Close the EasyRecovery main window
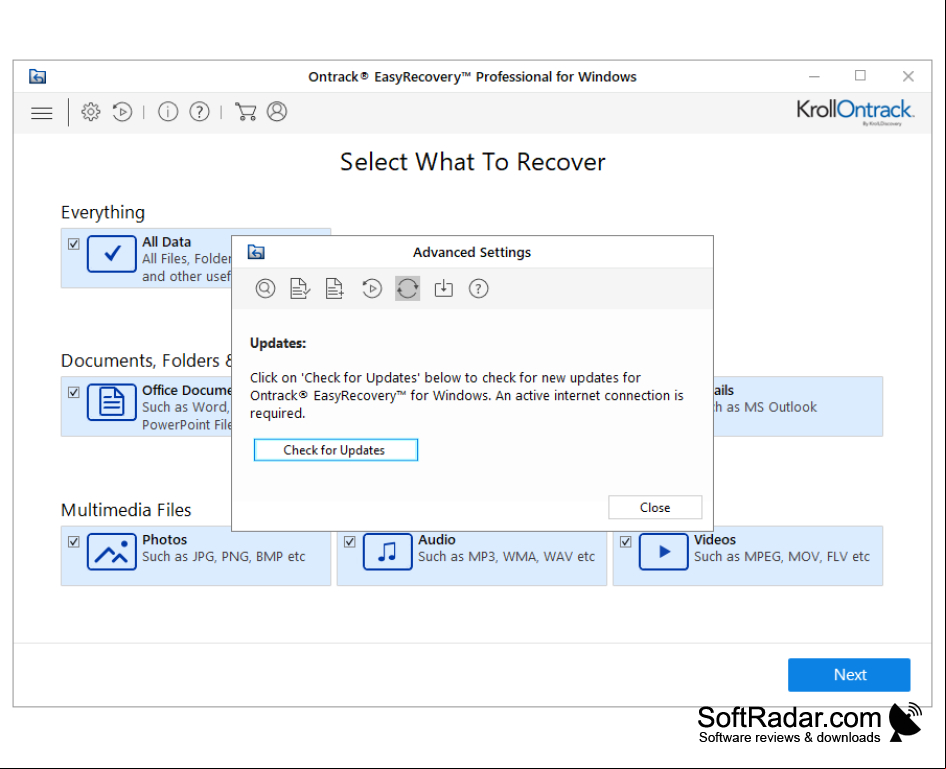The height and width of the screenshot is (769, 946). click(x=908, y=77)
